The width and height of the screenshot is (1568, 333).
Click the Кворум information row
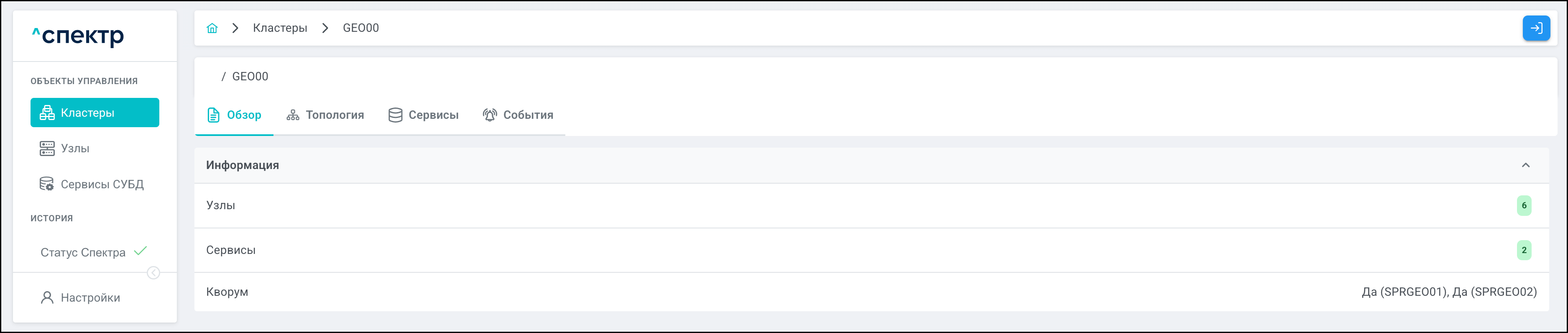871,292
